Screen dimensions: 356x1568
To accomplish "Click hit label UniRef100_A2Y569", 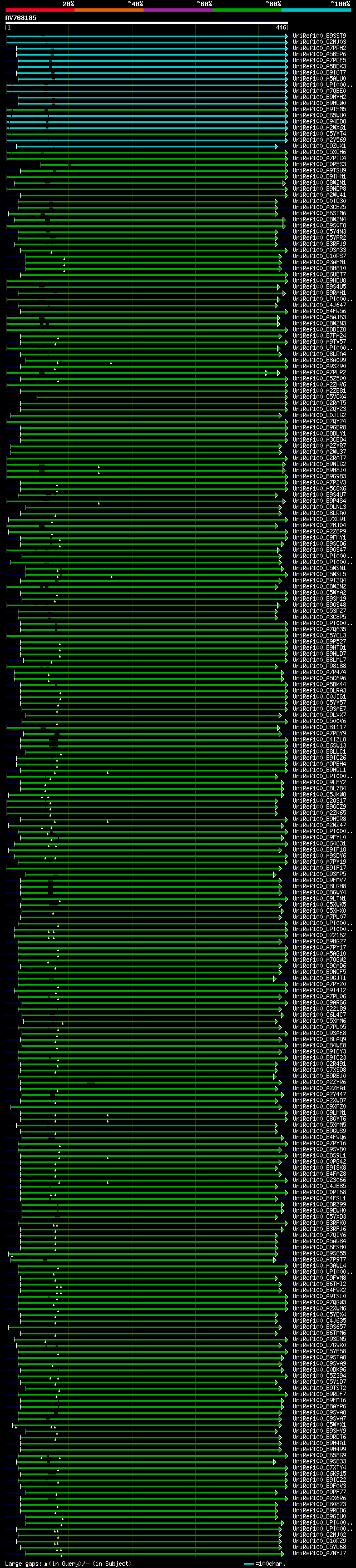I will click(x=319, y=140).
